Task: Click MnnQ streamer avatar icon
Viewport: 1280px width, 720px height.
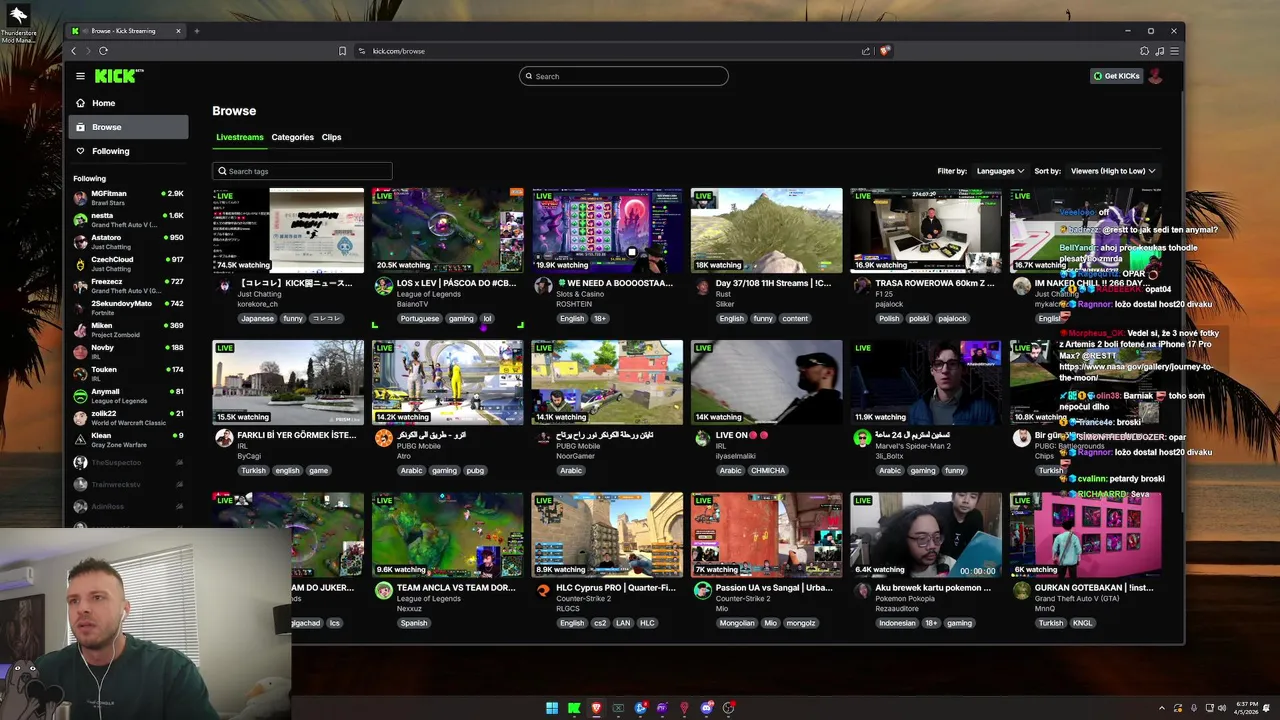Action: click(x=1021, y=591)
